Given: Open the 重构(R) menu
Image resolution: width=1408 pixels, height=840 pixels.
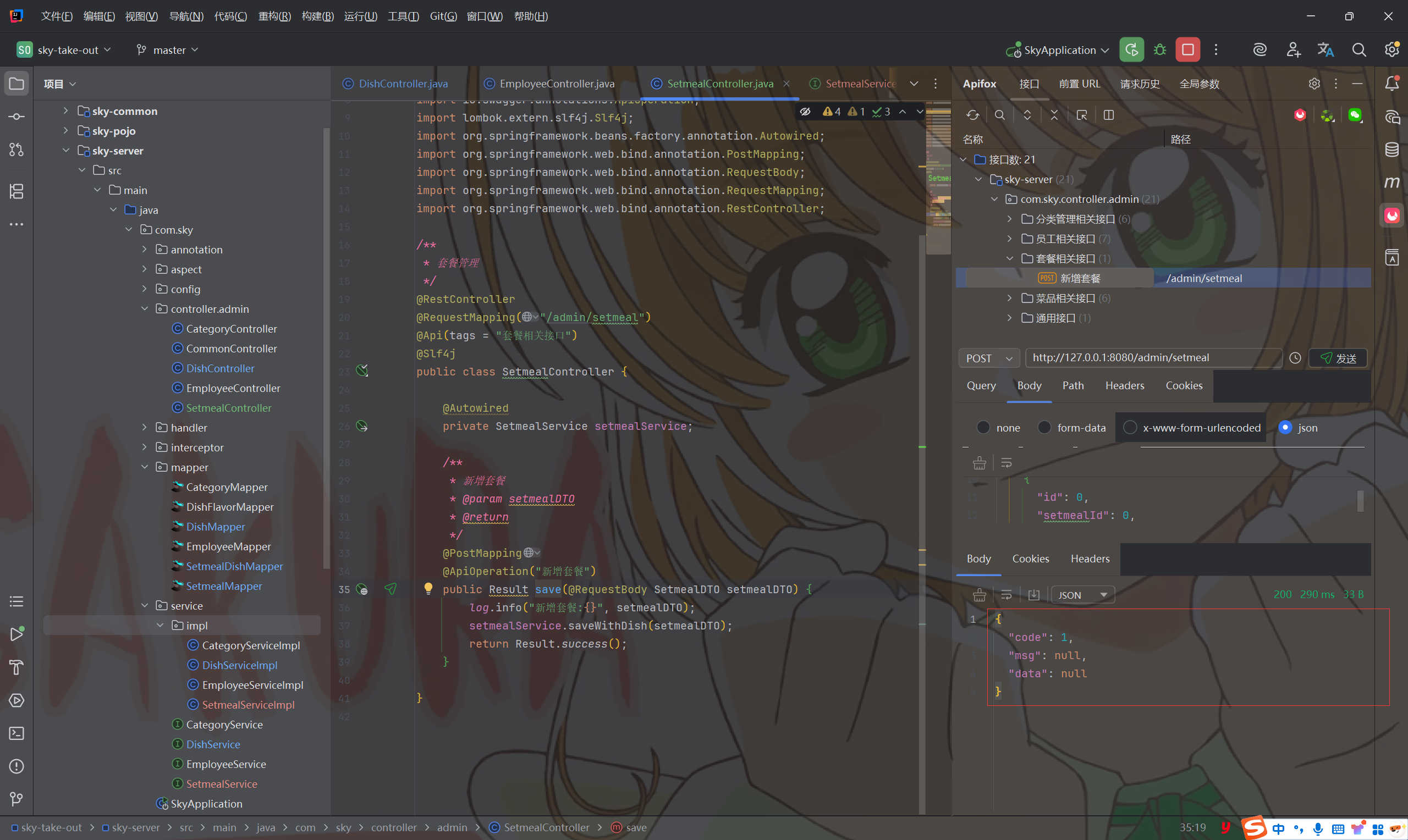Looking at the screenshot, I should [274, 16].
